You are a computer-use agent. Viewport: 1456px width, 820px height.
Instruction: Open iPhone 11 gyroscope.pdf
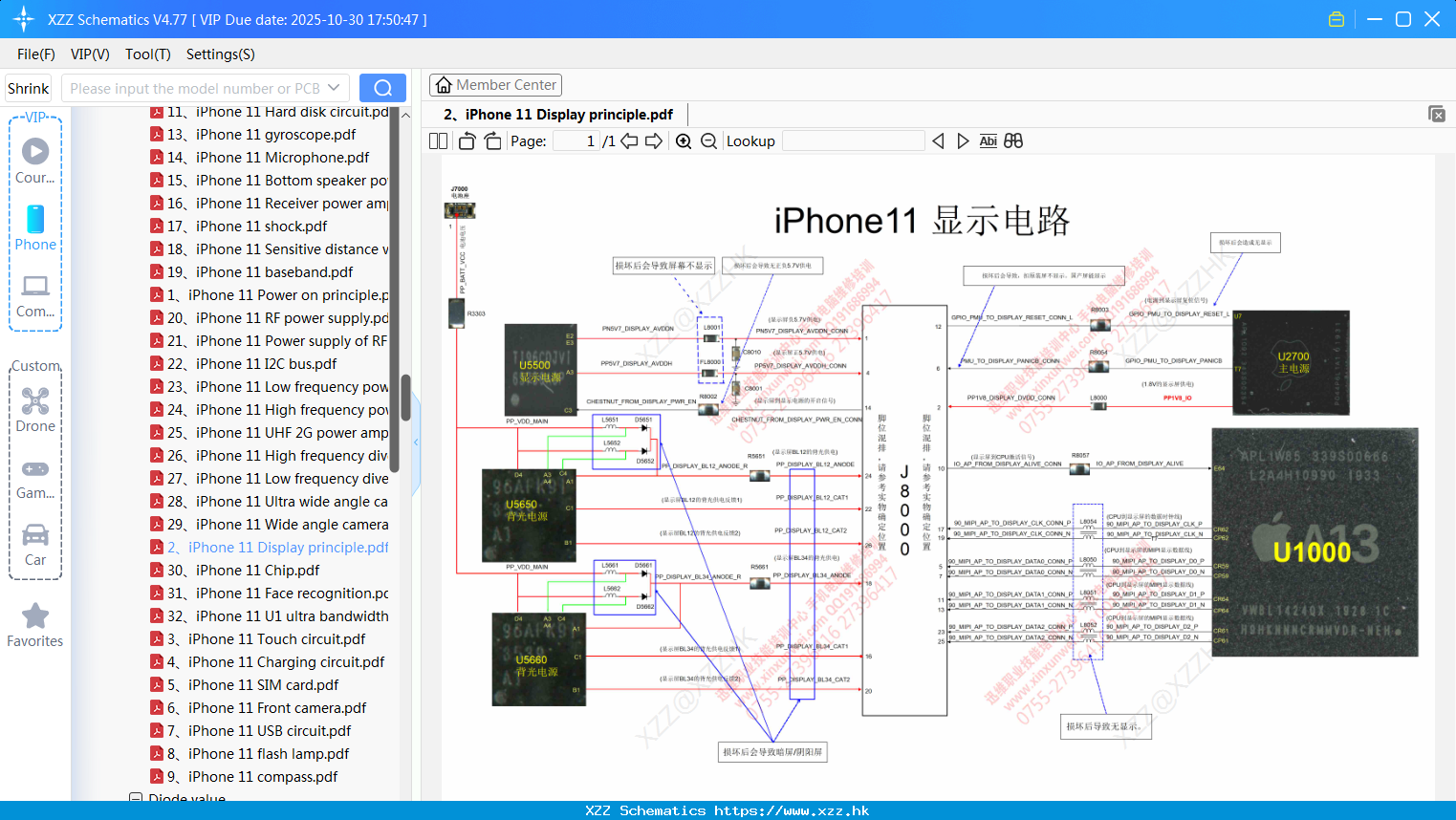pos(261,135)
